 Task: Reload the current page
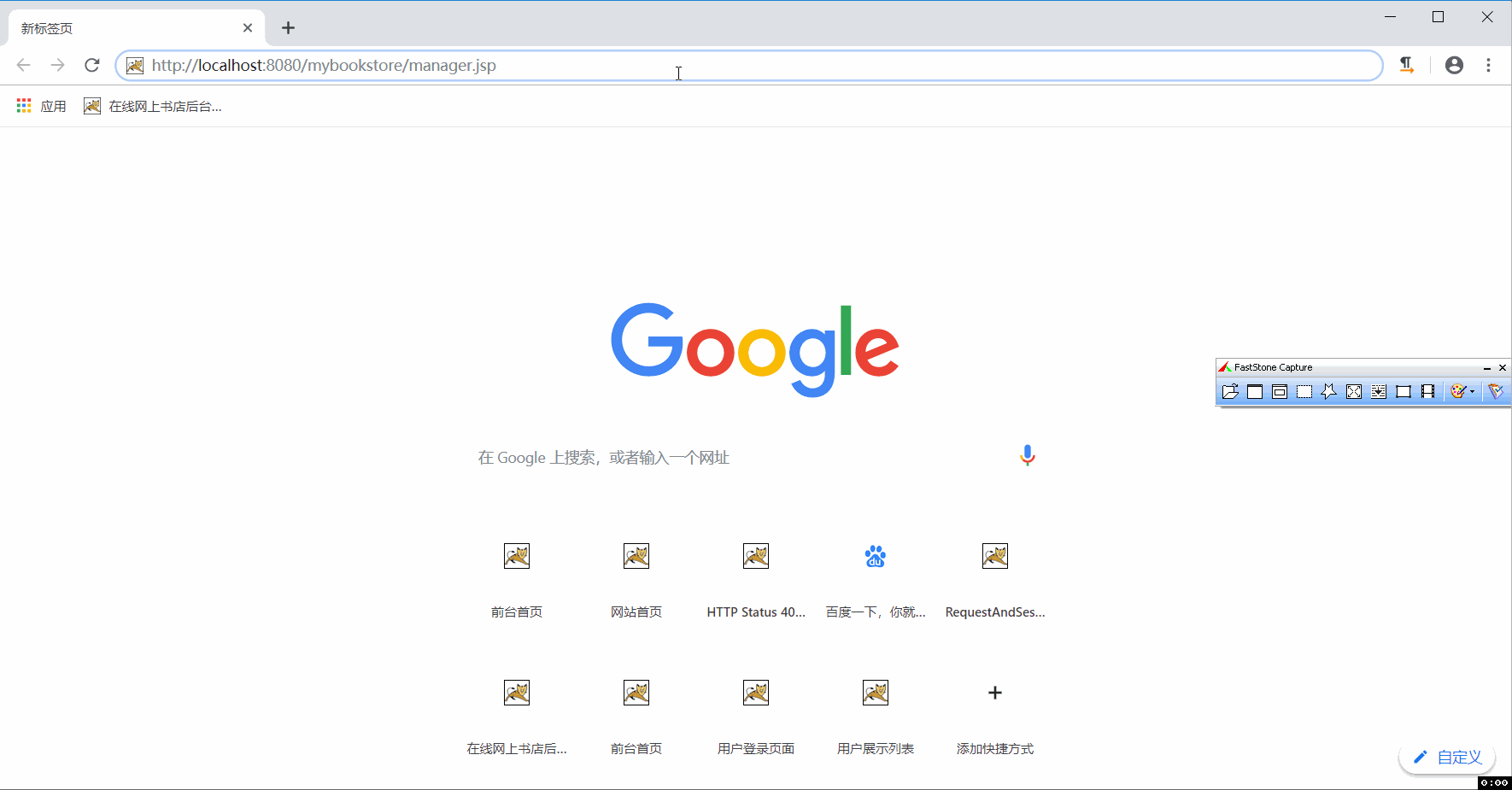tap(91, 65)
